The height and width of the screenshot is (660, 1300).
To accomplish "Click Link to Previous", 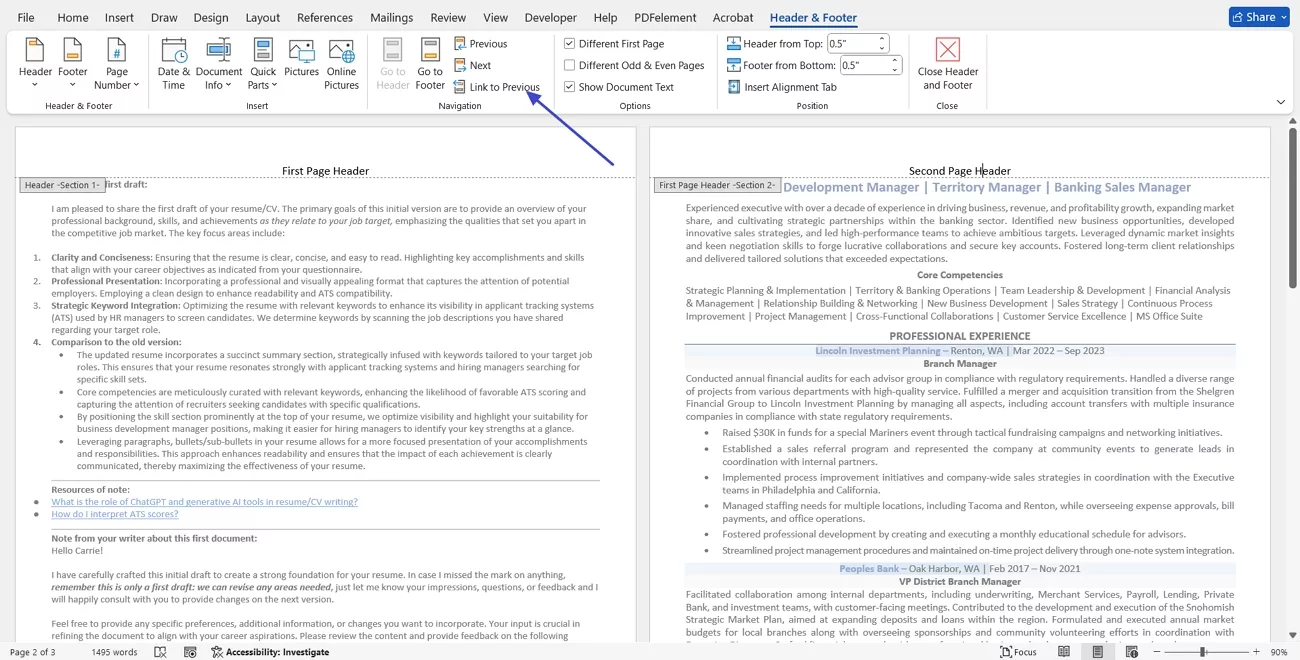I will coord(497,87).
